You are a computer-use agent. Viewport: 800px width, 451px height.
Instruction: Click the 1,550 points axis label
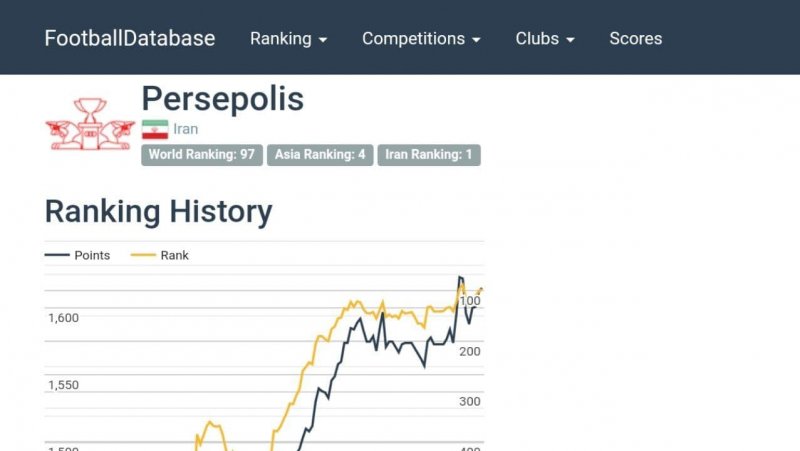tap(63, 385)
